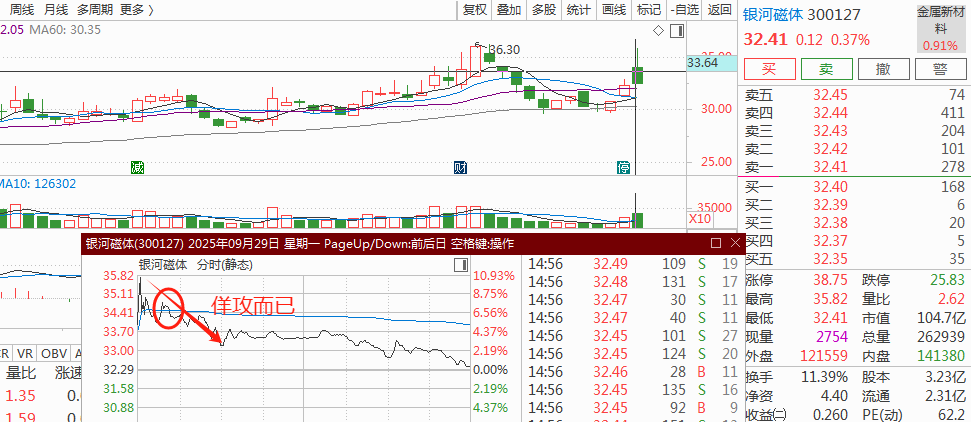Select the OBV indicator tab

(x=55, y=353)
